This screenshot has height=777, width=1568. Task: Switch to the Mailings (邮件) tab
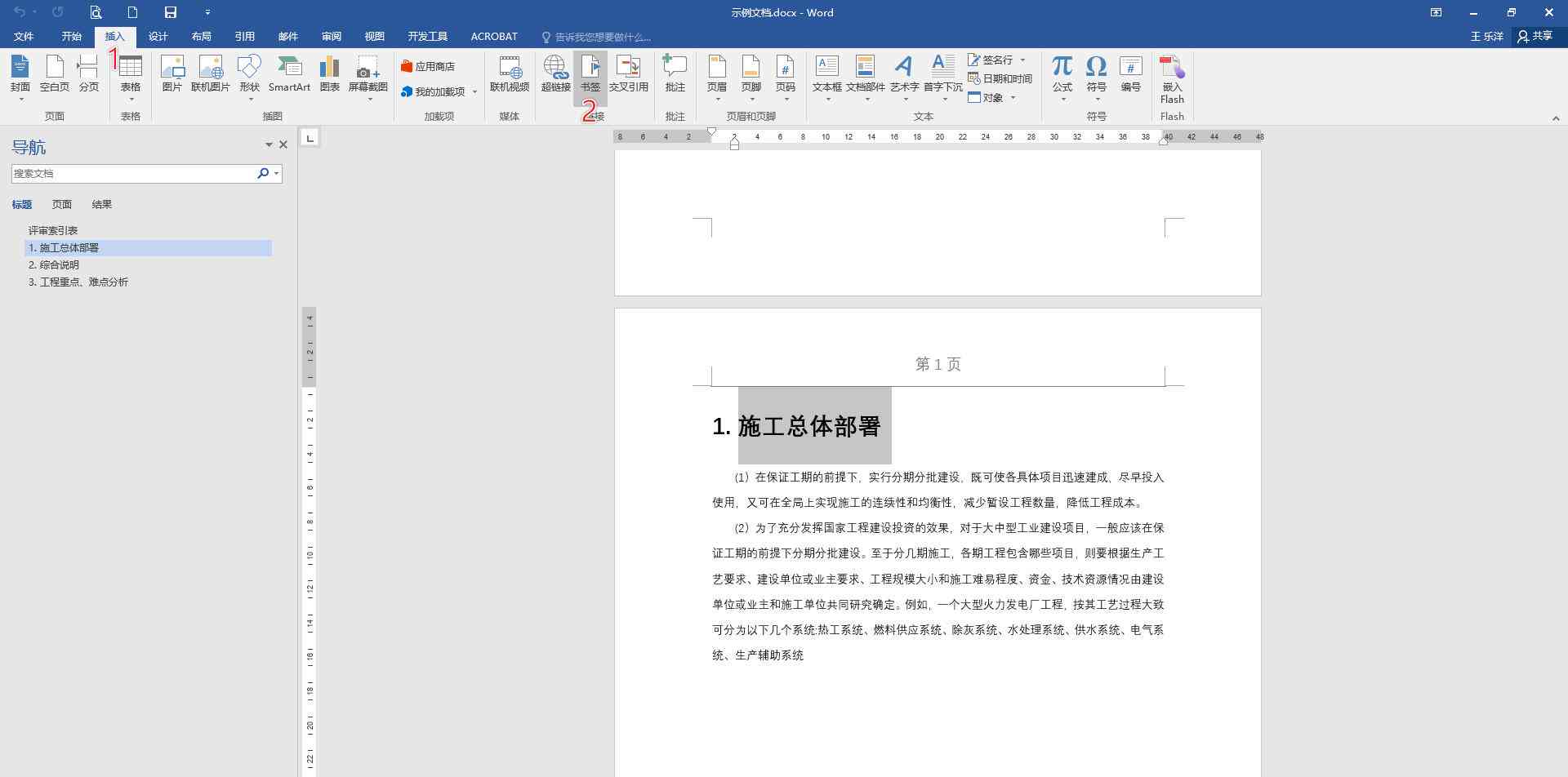click(x=287, y=37)
